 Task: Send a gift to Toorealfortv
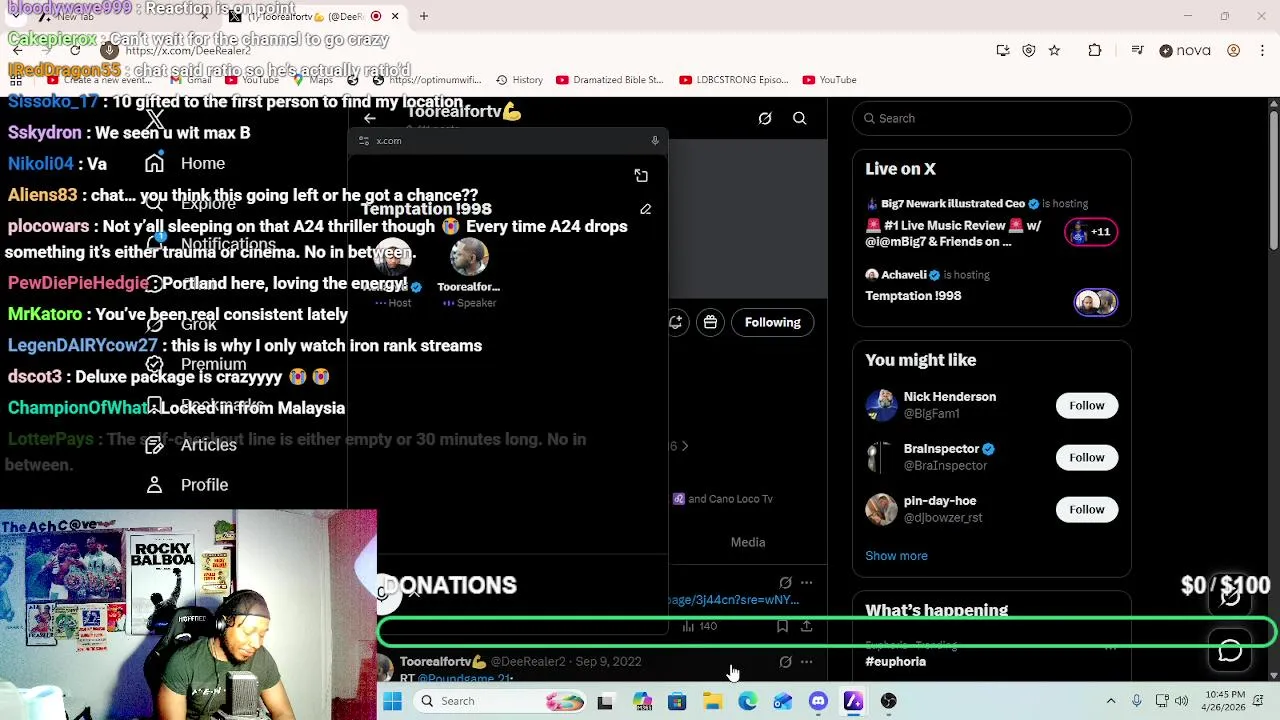(710, 322)
